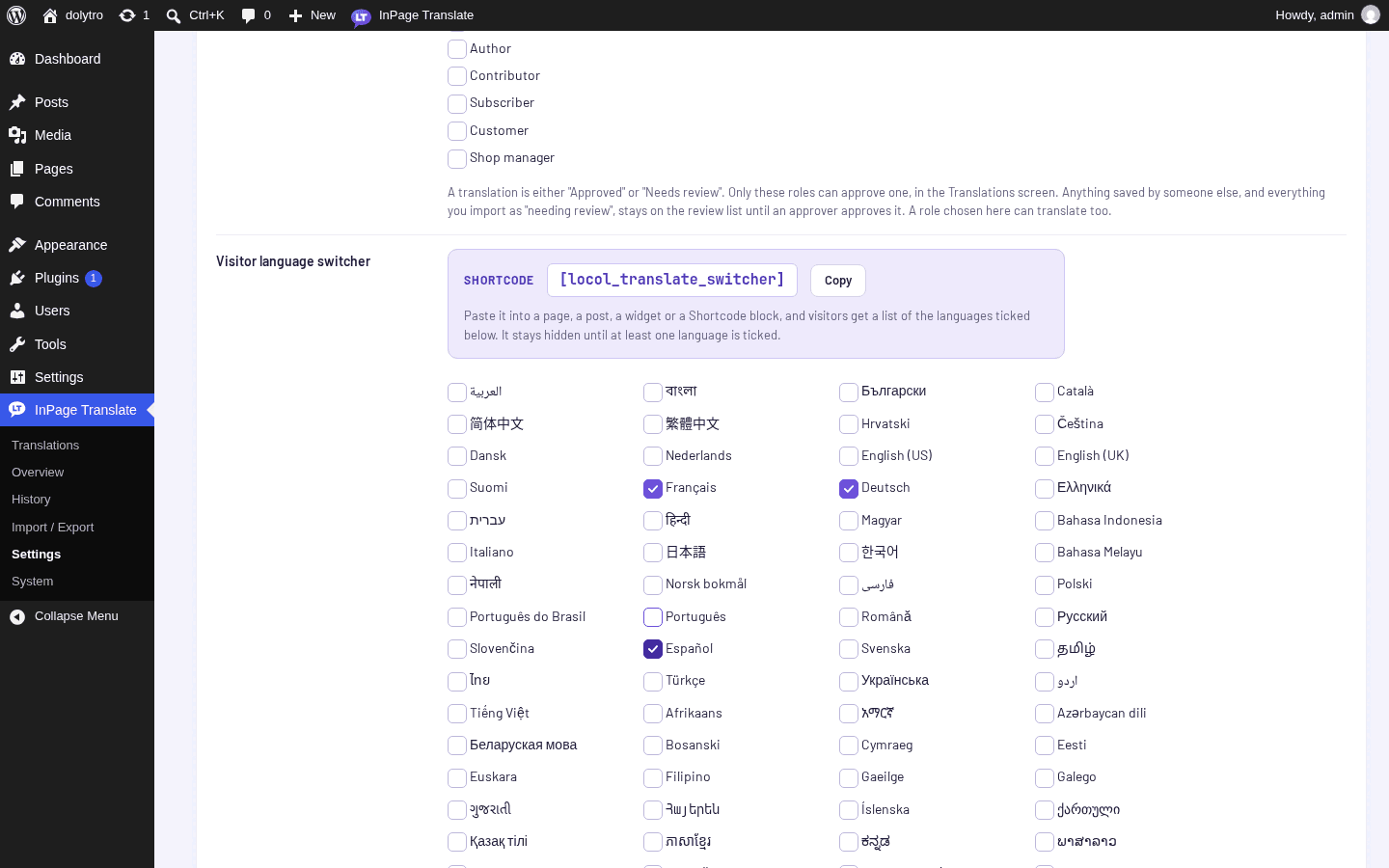Open the Import / Export submenu item
The height and width of the screenshot is (868, 1389).
(x=77, y=528)
